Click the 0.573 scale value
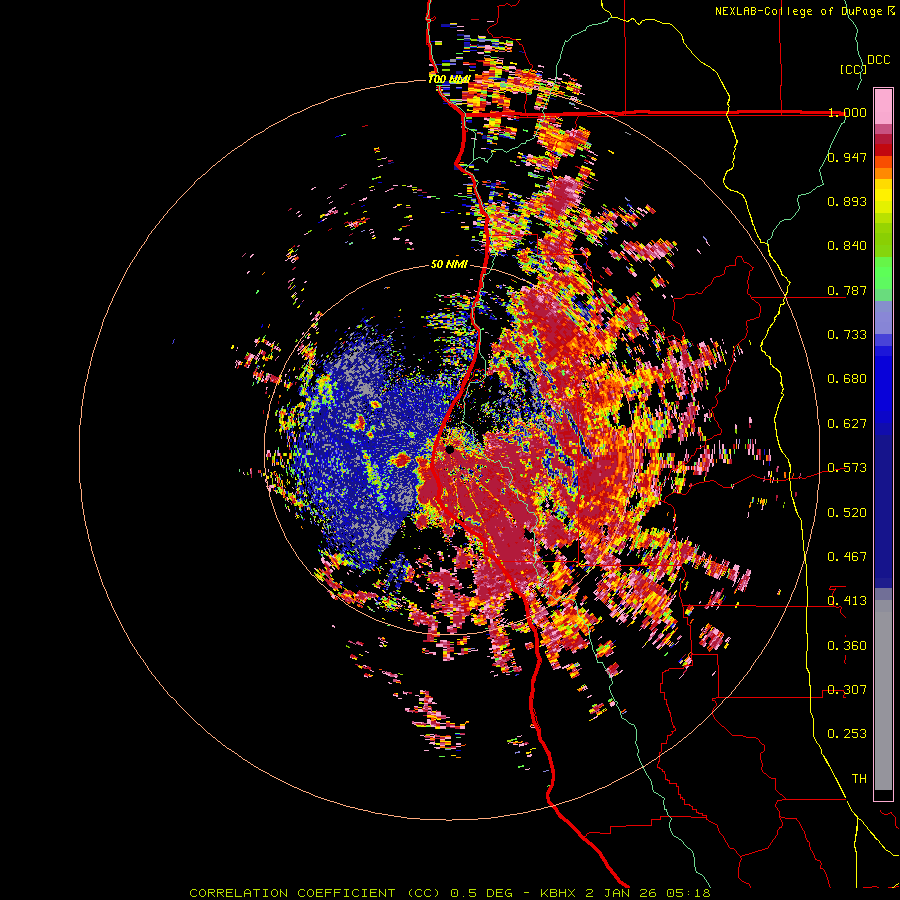 pyautogui.click(x=847, y=468)
